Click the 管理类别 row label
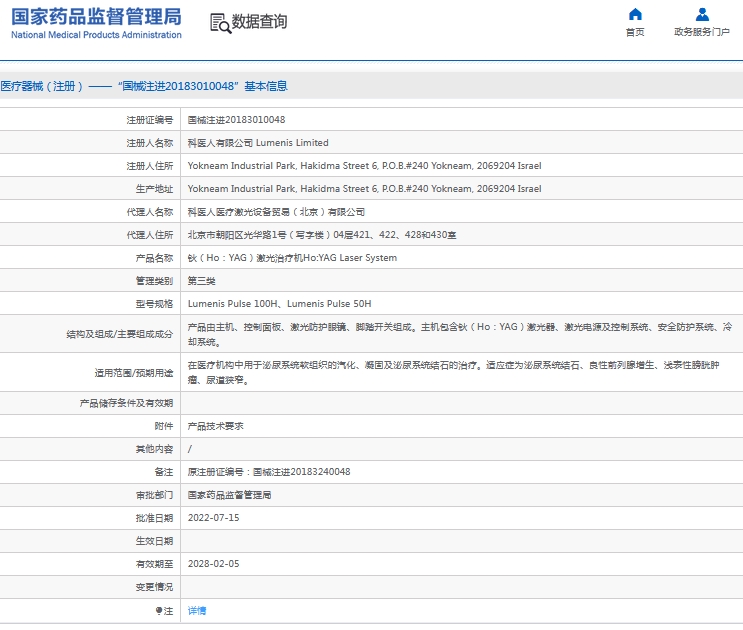 154,281
